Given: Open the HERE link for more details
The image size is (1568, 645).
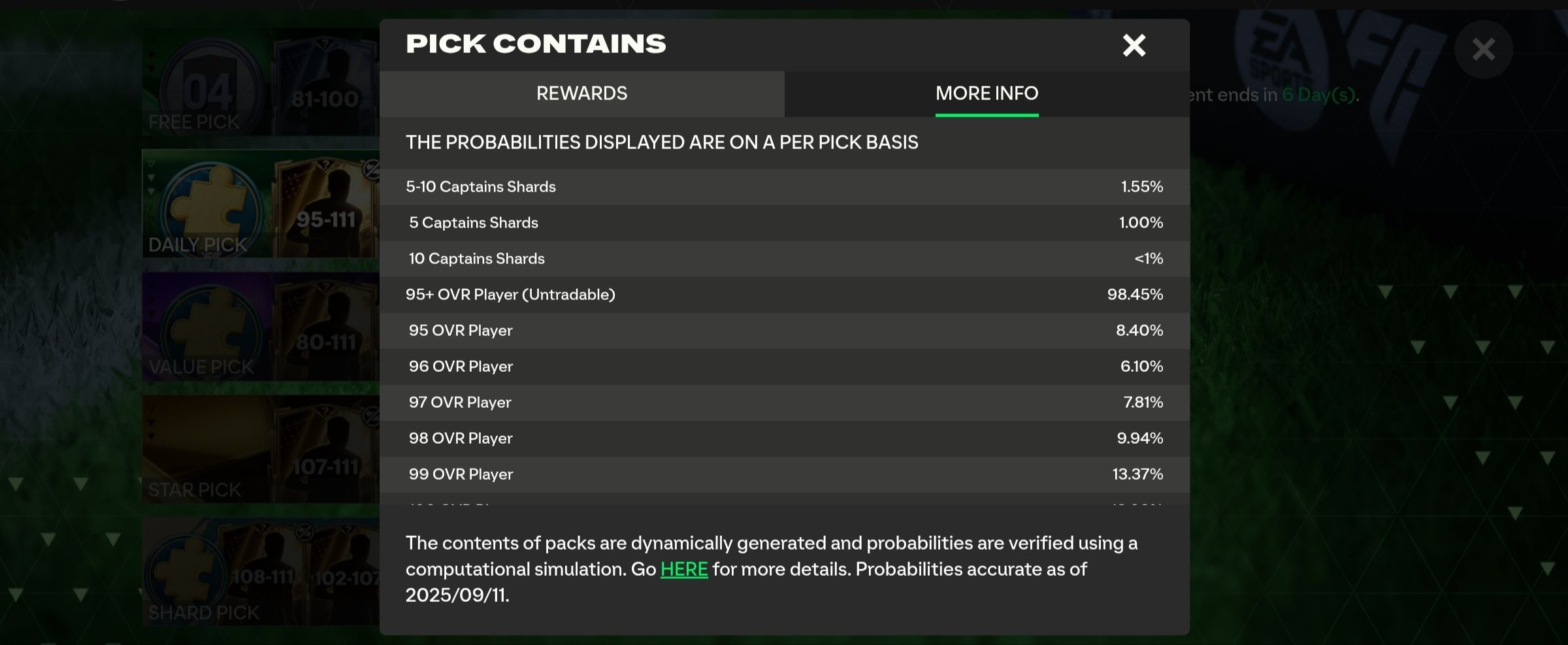Looking at the screenshot, I should pyautogui.click(x=683, y=569).
